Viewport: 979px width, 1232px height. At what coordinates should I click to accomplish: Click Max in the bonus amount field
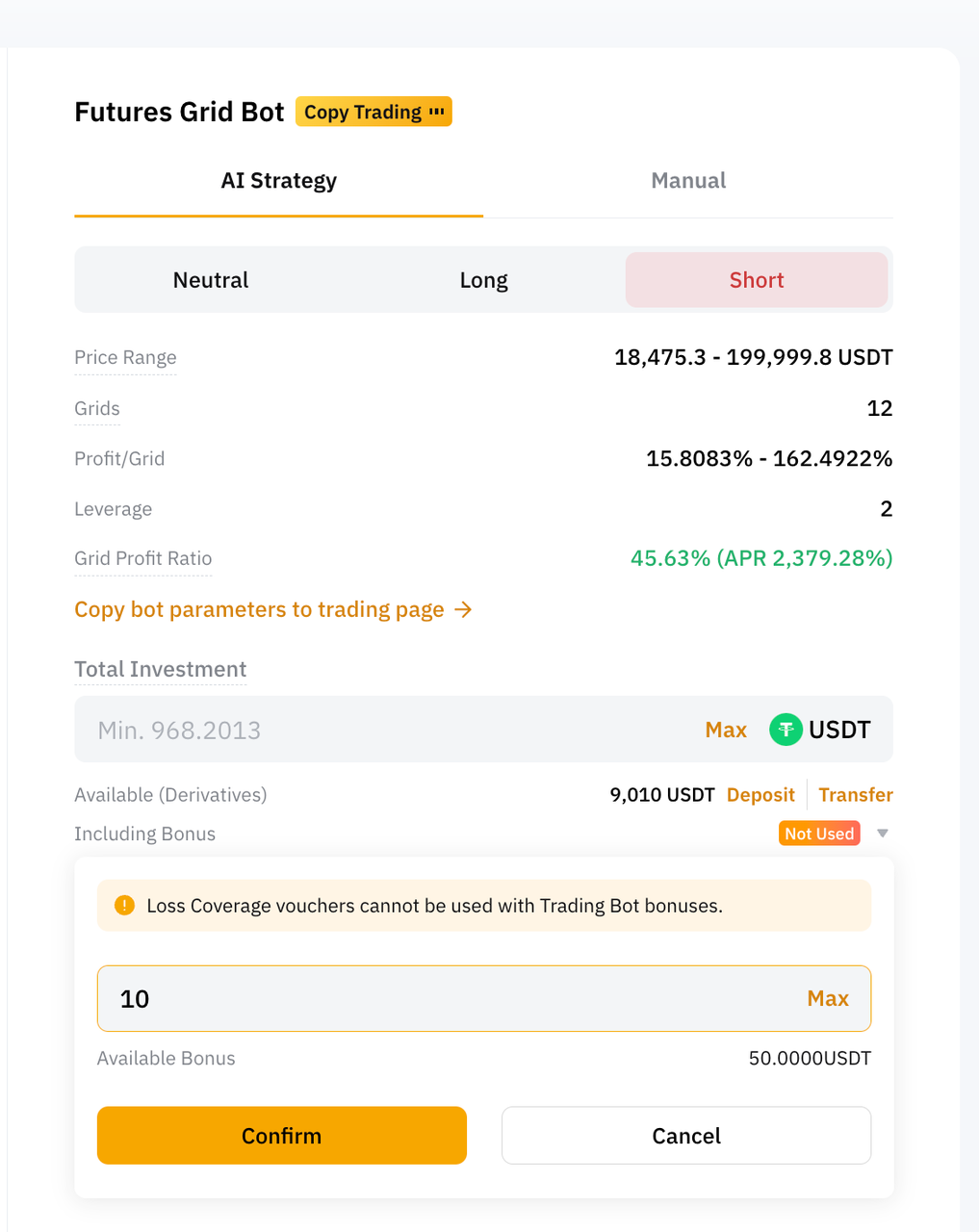pyautogui.click(x=828, y=998)
